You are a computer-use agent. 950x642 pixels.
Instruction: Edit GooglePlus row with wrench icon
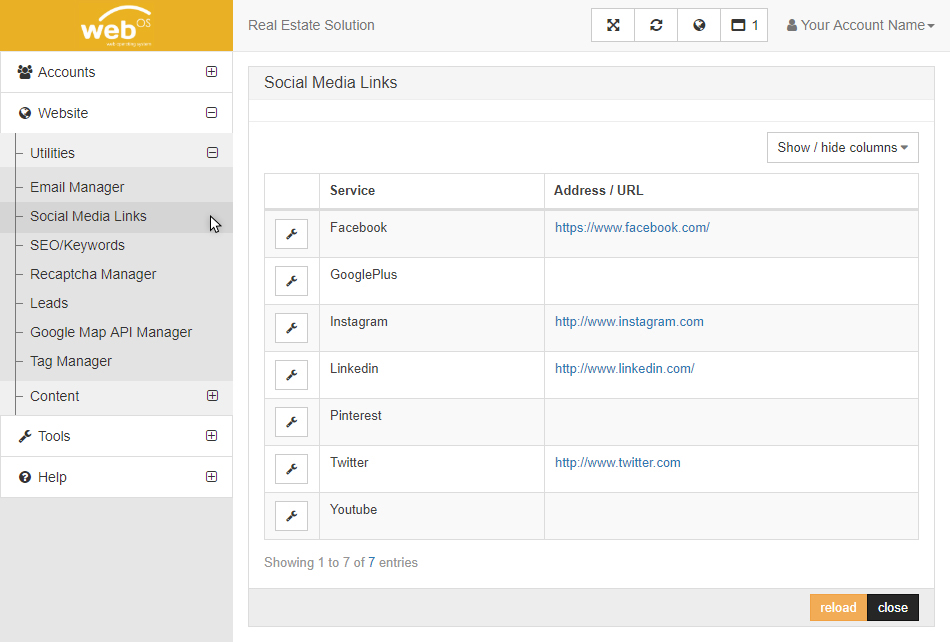click(x=291, y=281)
